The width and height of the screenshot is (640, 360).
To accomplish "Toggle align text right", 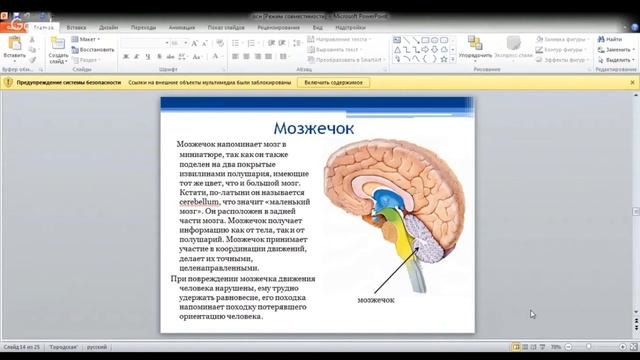I will [258, 56].
